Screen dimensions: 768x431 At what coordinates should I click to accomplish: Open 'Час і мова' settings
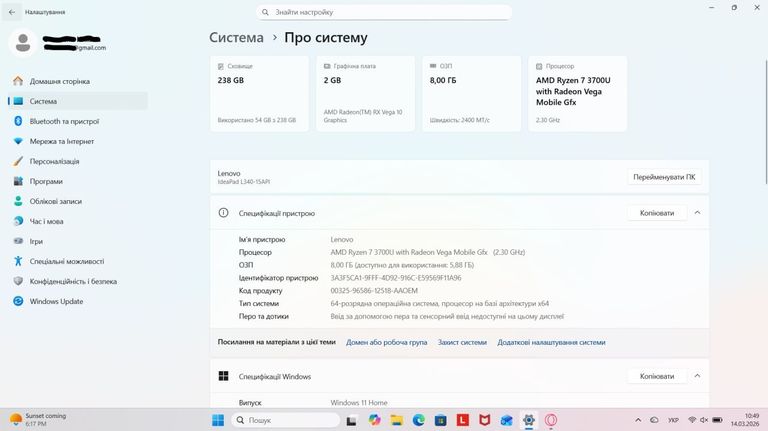77,221
